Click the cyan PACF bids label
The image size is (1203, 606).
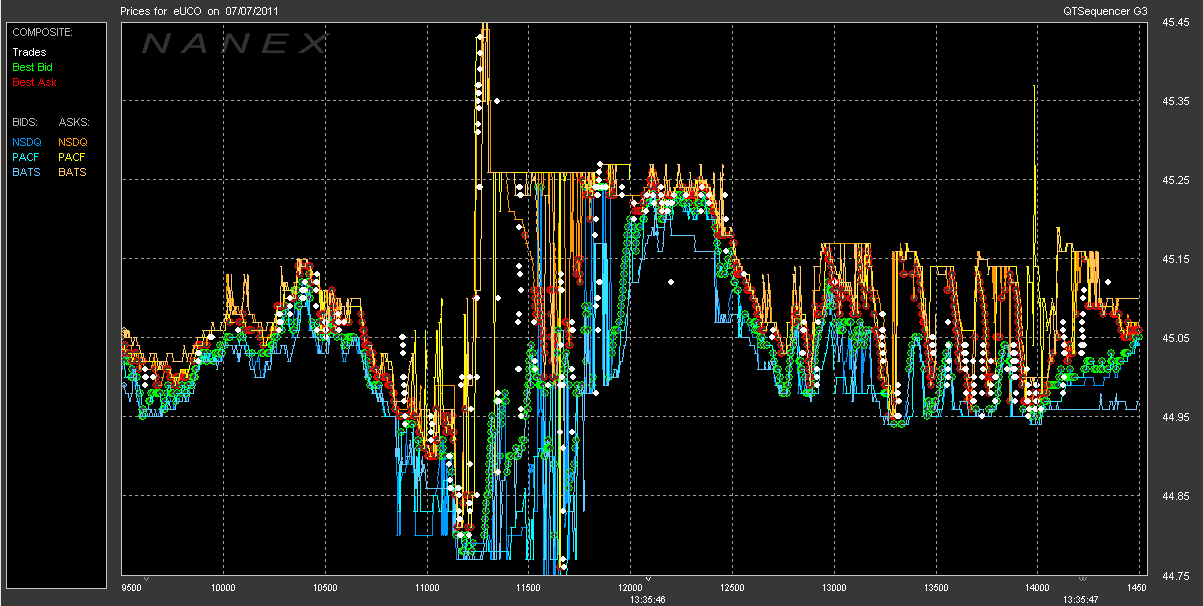(x=27, y=157)
